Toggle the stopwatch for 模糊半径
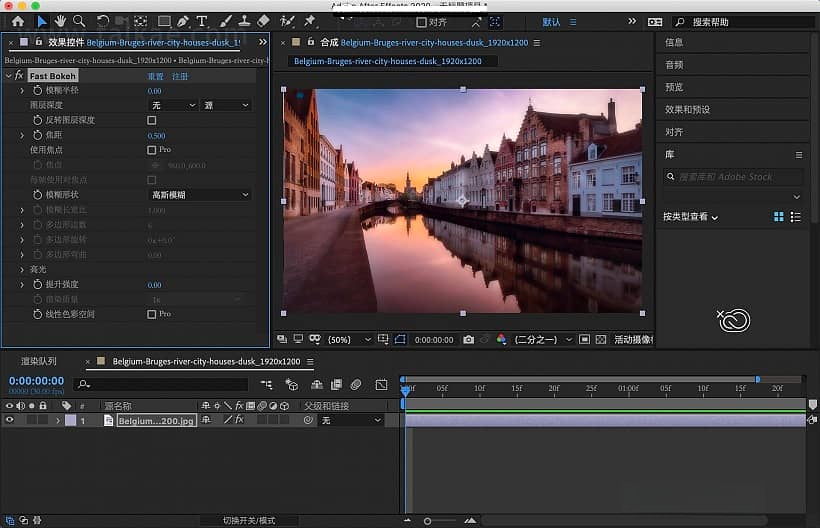The width and height of the screenshot is (820, 528). tap(37, 90)
